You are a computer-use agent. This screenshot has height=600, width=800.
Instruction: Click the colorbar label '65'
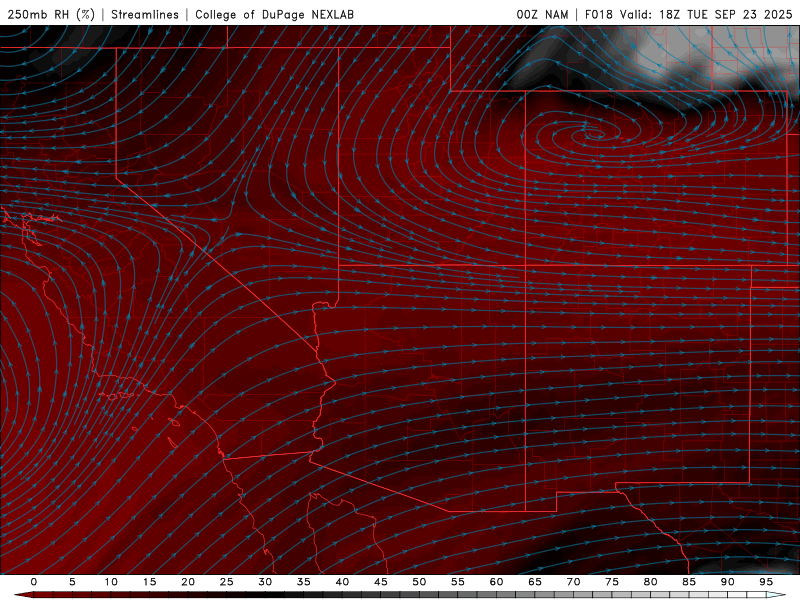(535, 582)
